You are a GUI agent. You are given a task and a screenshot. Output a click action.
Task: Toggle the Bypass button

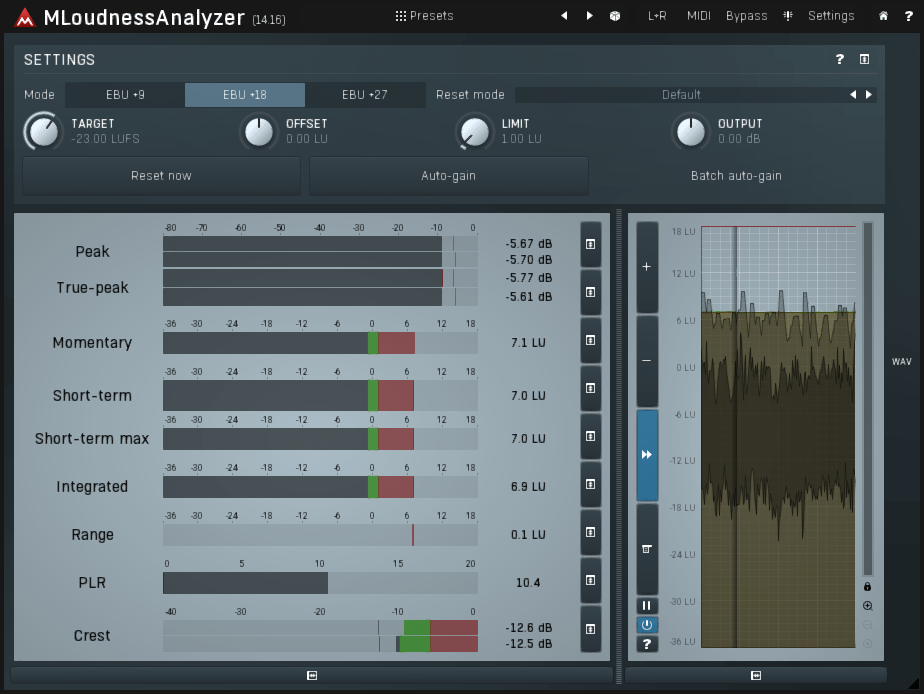click(x=746, y=16)
